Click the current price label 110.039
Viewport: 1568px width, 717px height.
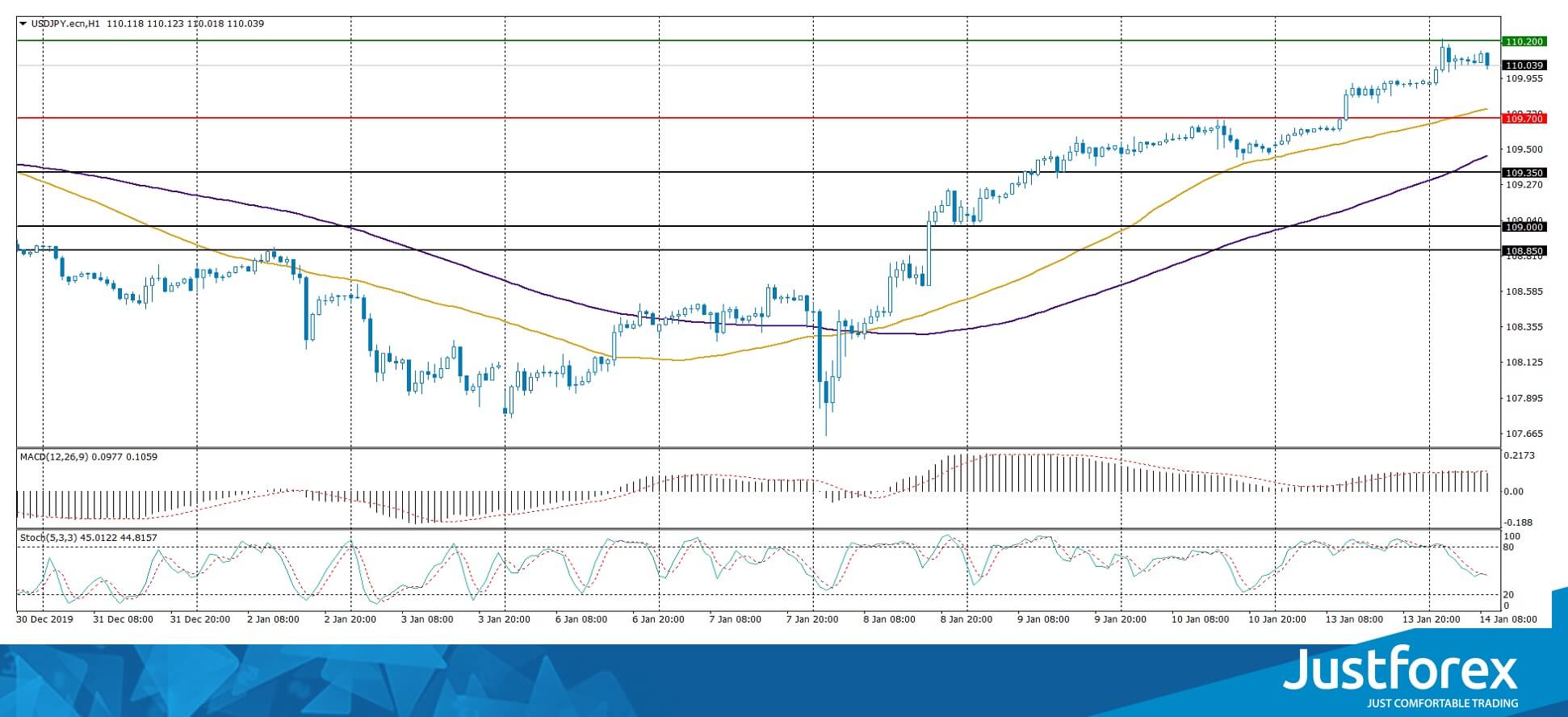(x=1524, y=65)
